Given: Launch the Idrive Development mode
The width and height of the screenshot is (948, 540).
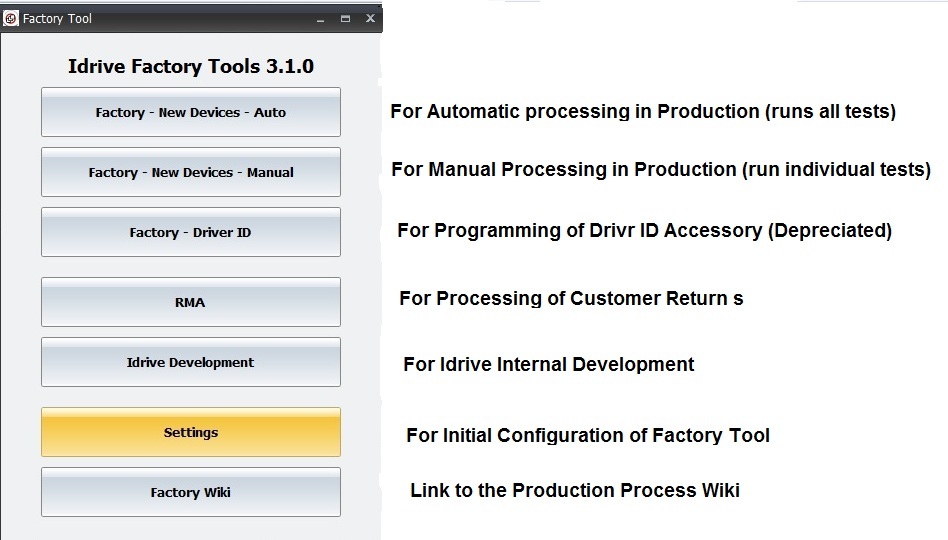Looking at the screenshot, I should 190,362.
